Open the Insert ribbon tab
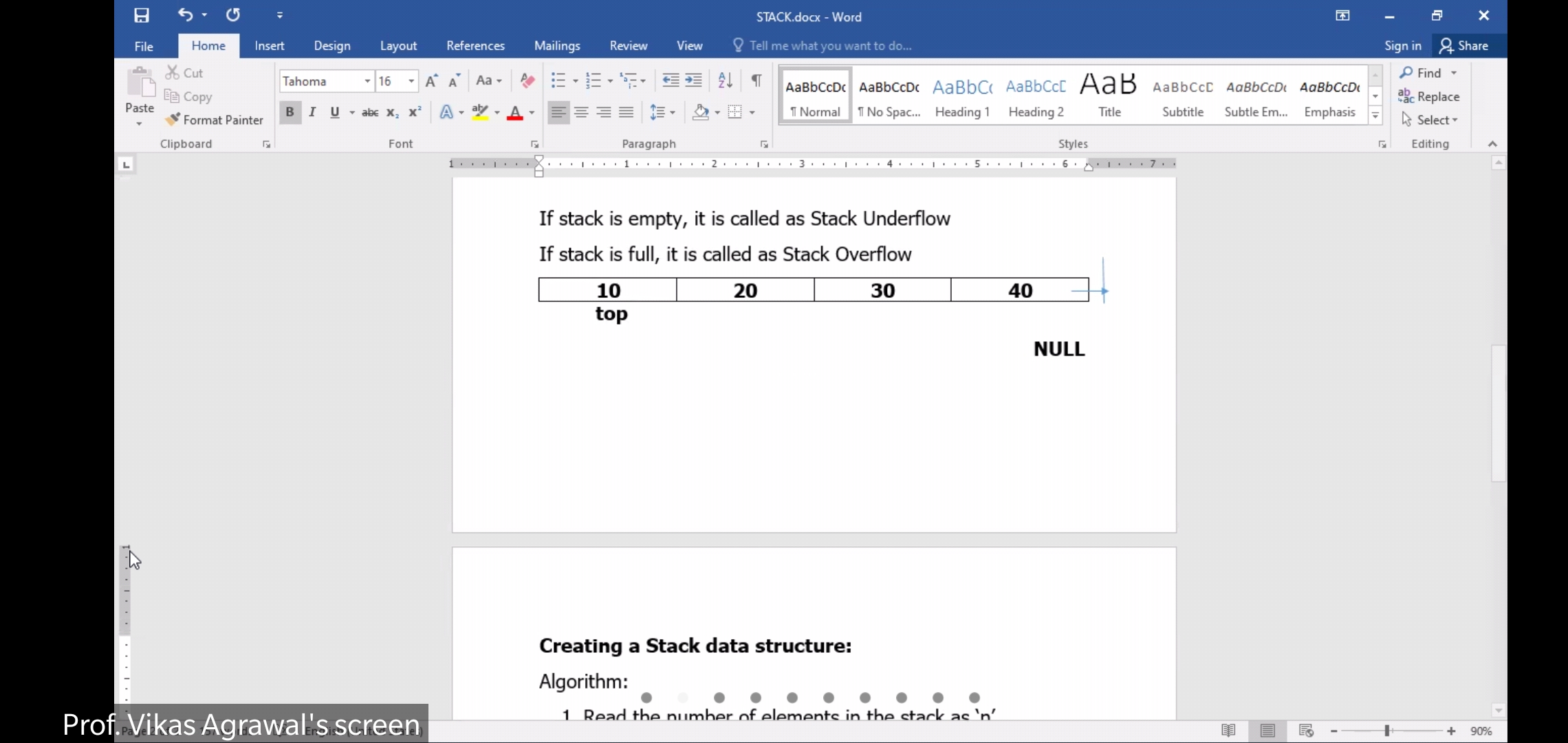The image size is (1568, 743). point(269,45)
